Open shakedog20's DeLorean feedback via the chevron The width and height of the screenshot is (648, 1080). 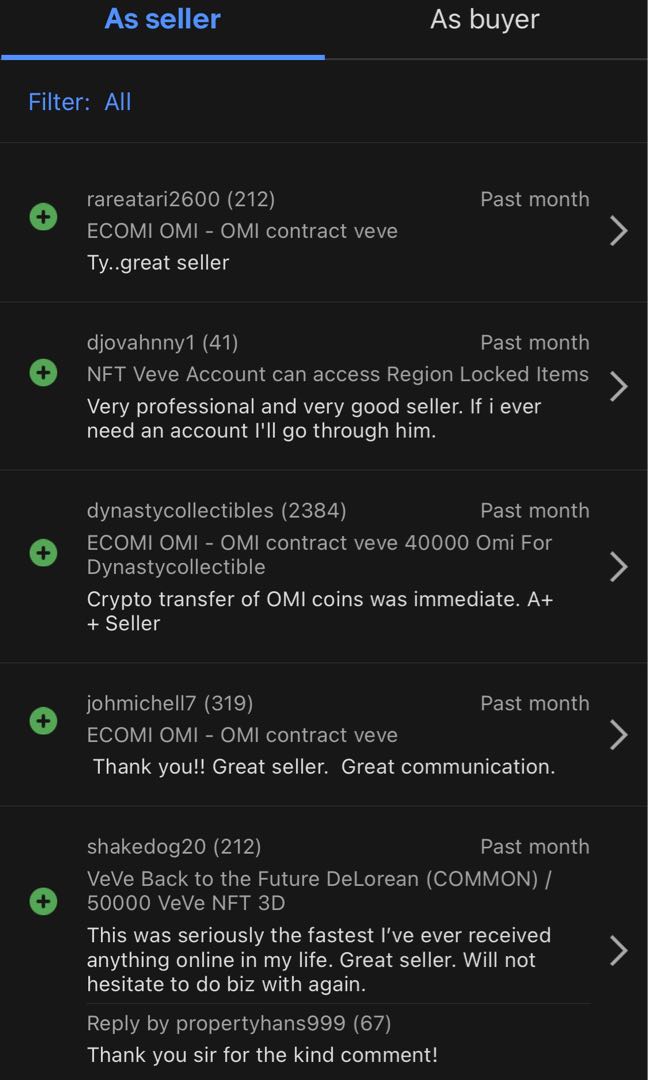point(619,951)
